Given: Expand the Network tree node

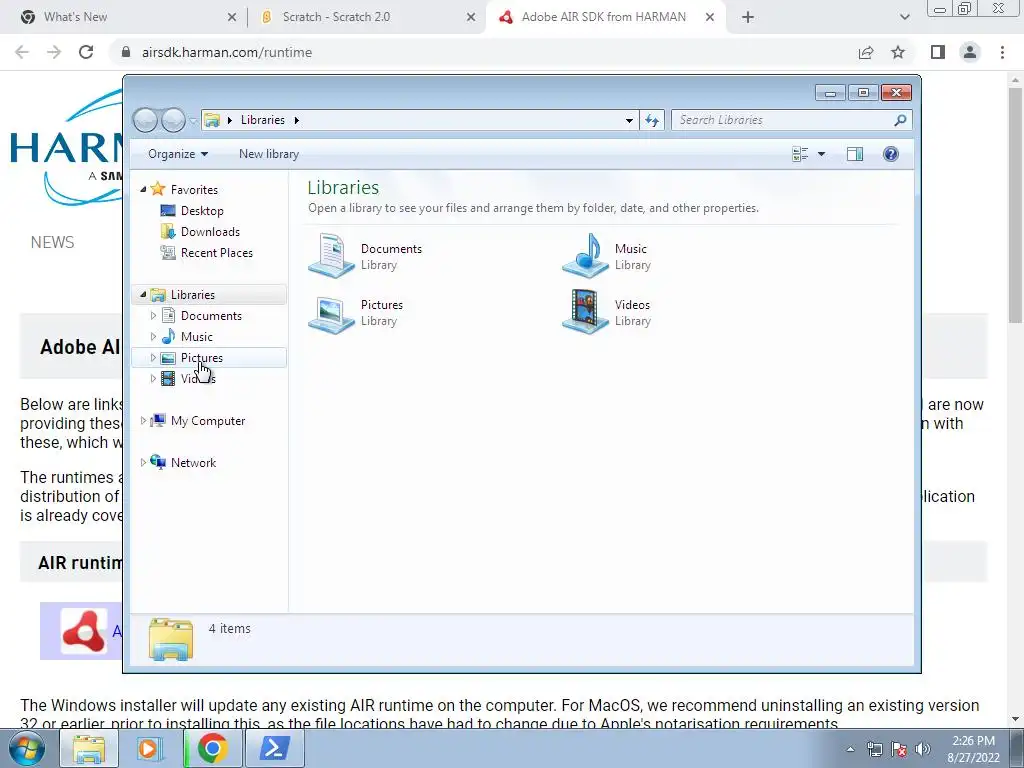Looking at the screenshot, I should click(143, 463).
